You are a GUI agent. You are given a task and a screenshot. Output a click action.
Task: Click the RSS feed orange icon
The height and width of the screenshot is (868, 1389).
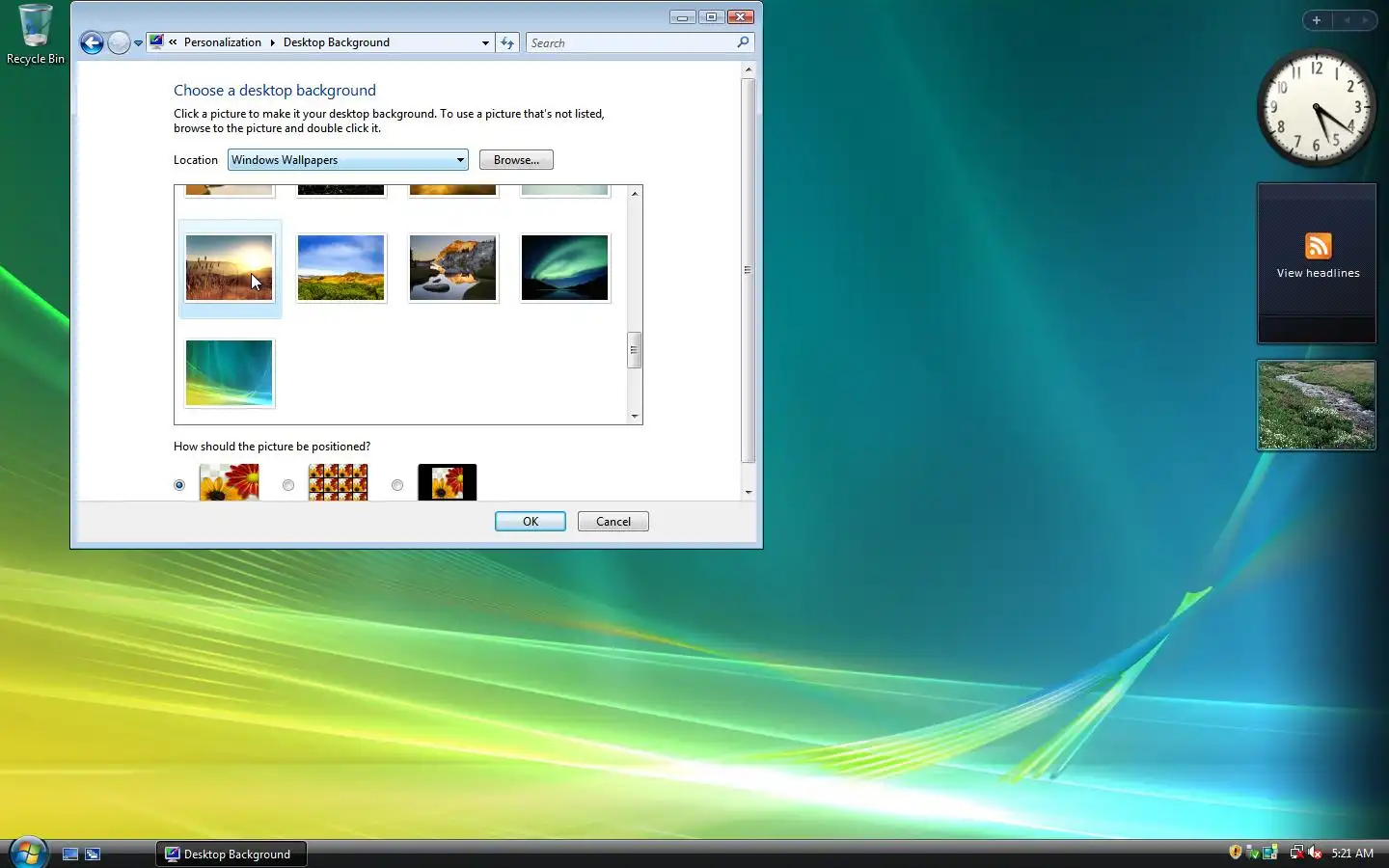click(x=1319, y=246)
